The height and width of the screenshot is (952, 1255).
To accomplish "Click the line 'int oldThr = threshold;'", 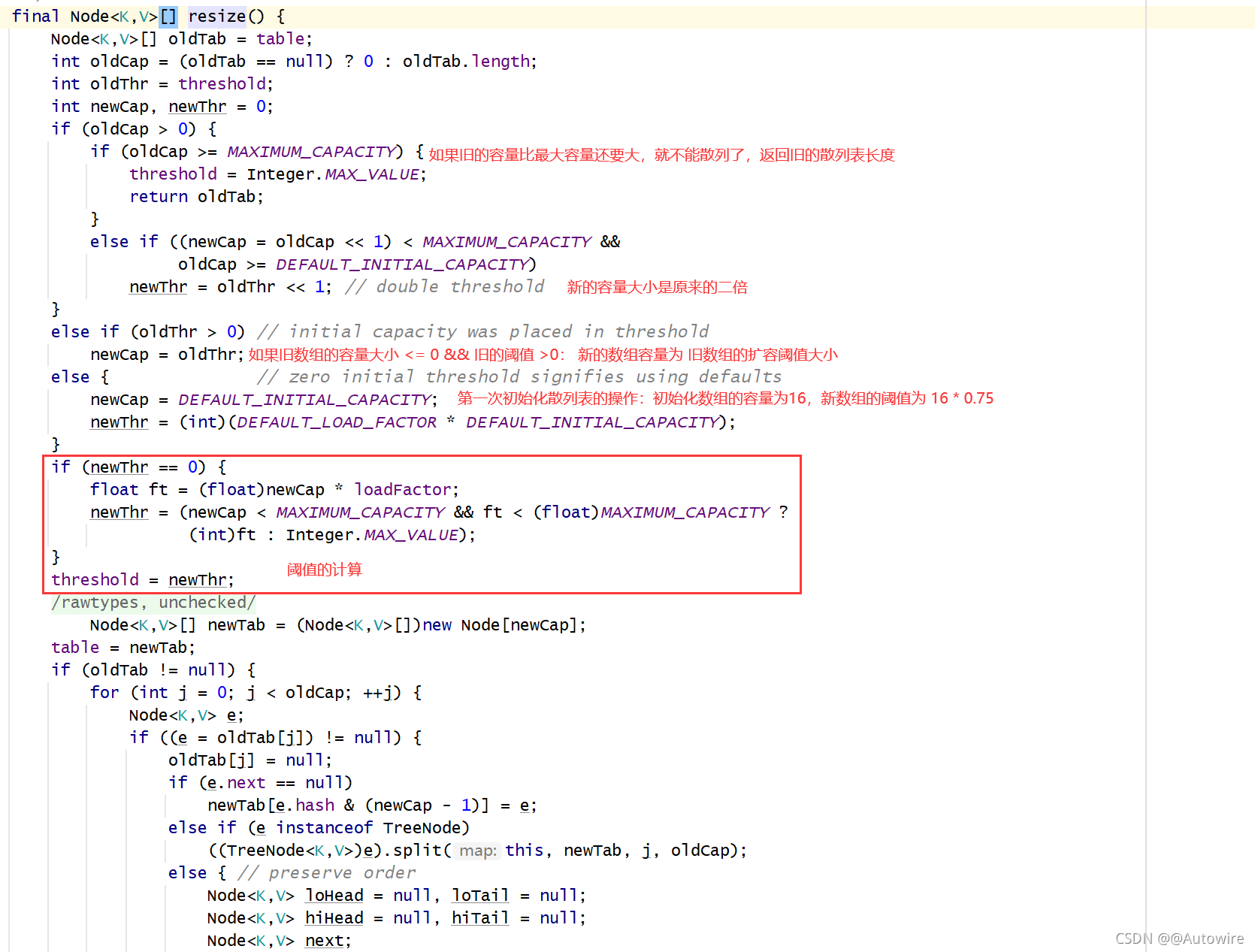I will [x=162, y=84].
